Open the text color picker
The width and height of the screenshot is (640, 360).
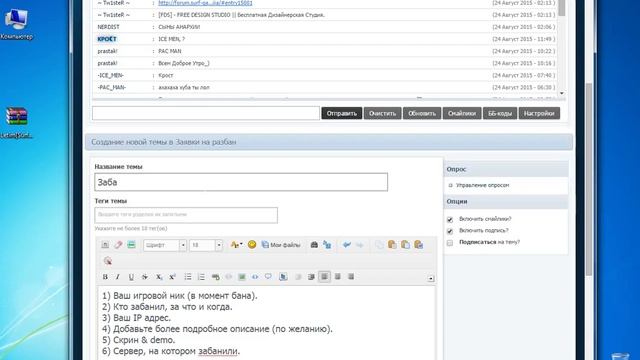(x=236, y=245)
